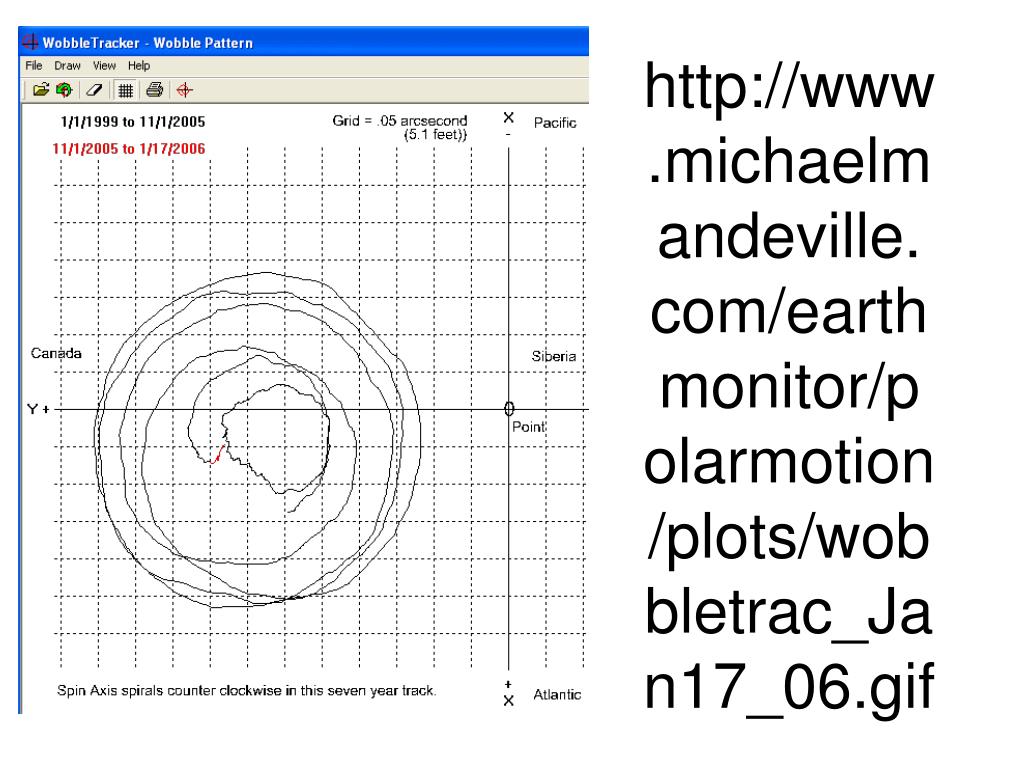Click the red track segment on plot
Viewport: 1024px width, 768px height.
pyautogui.click(x=219, y=454)
